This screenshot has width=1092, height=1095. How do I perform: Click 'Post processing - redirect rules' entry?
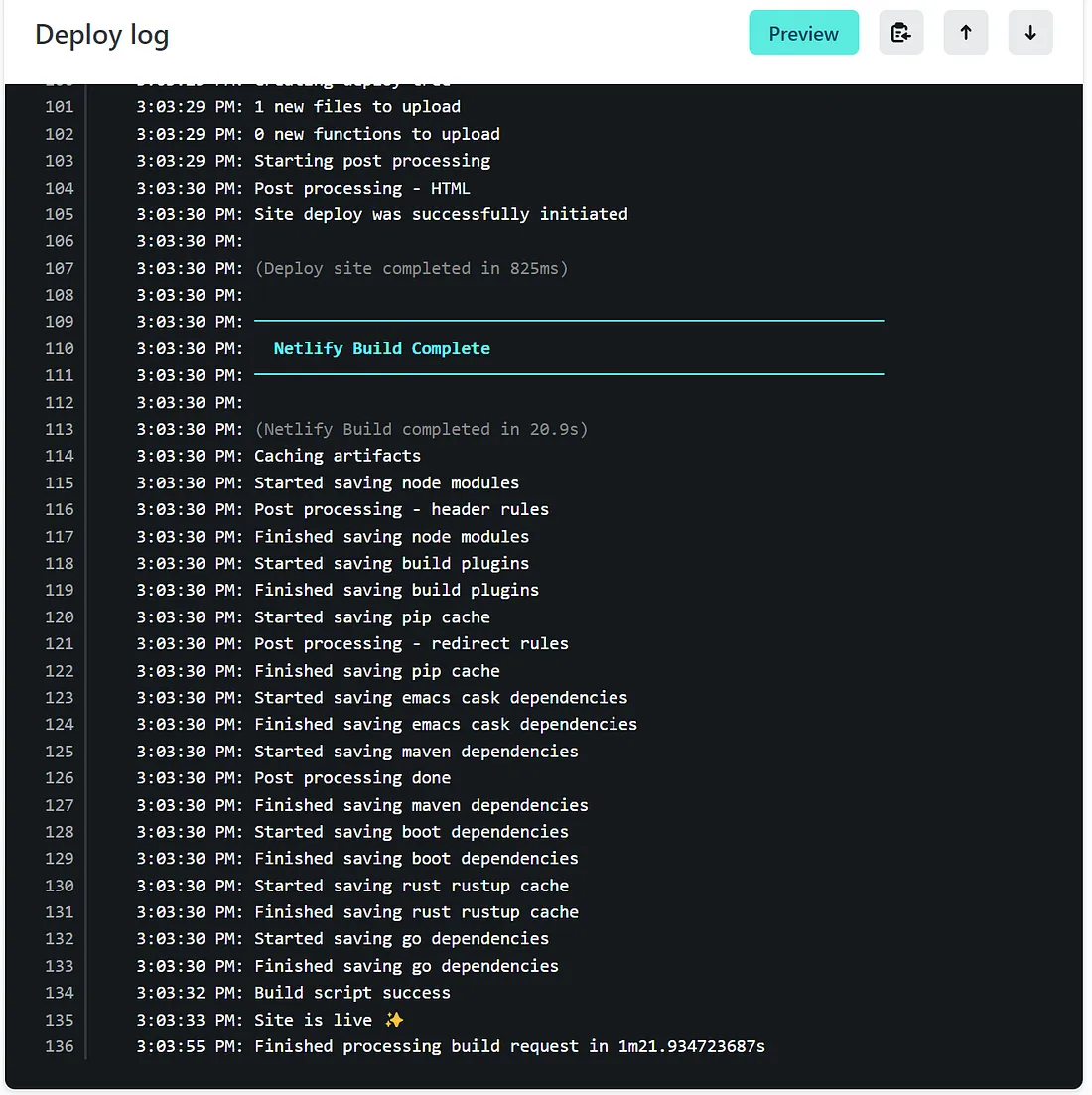click(411, 643)
